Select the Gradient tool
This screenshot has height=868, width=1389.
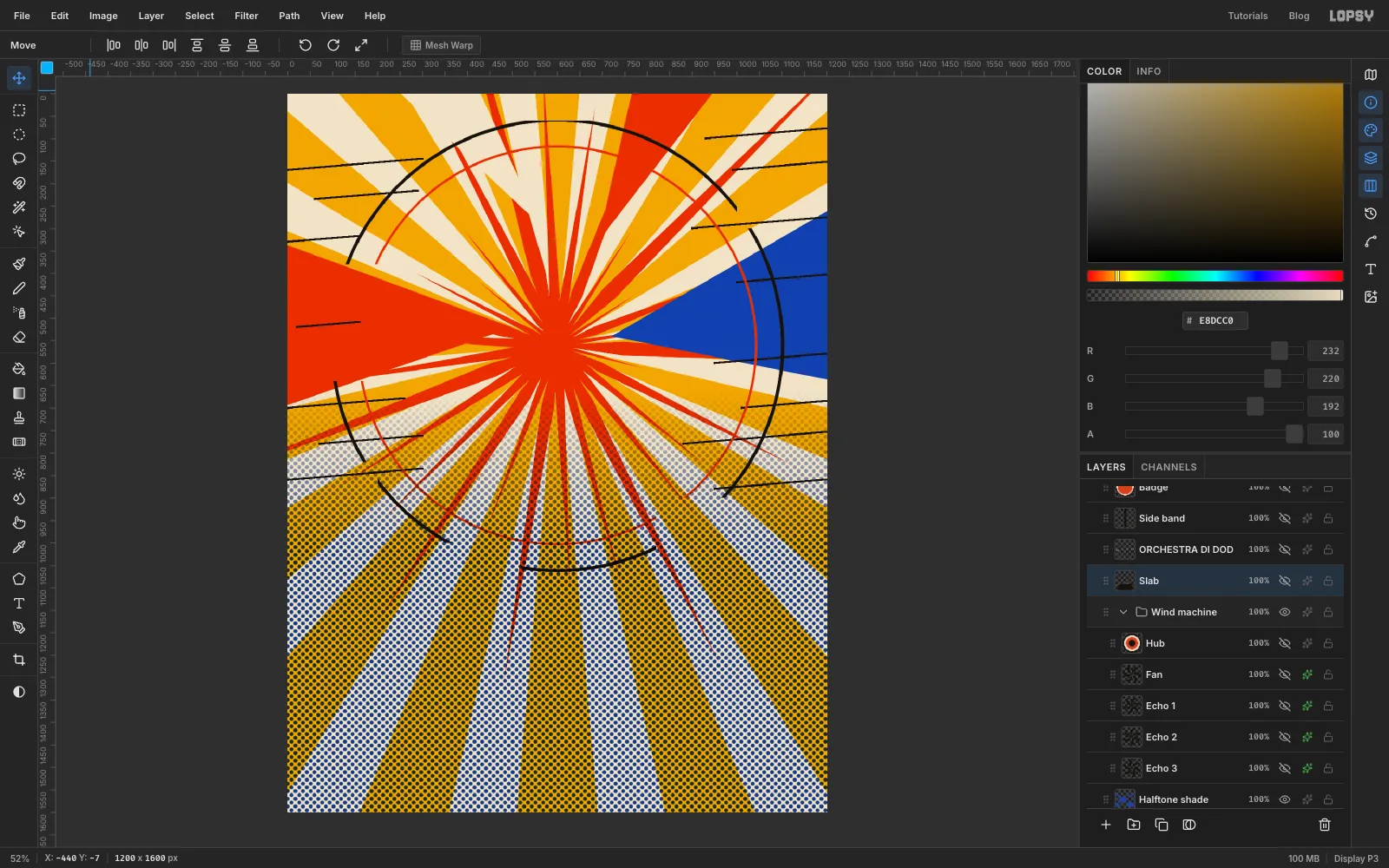pos(19,393)
